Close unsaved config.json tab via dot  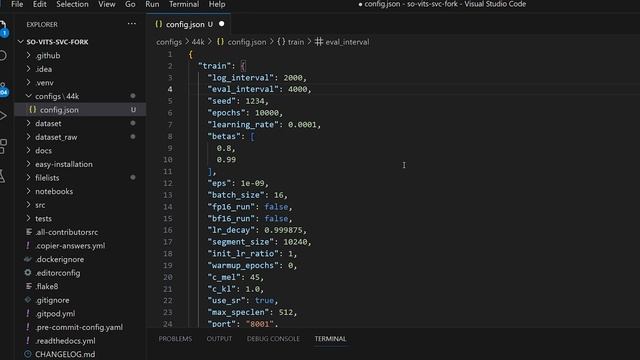(222, 24)
